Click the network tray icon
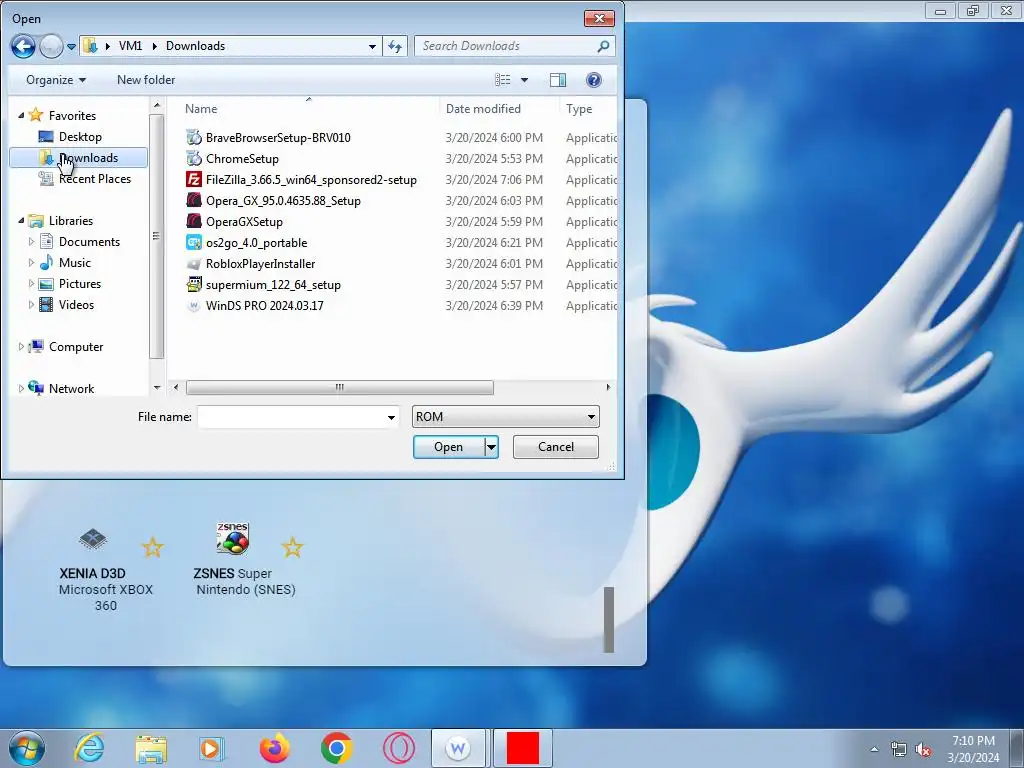The image size is (1024, 768). click(x=899, y=750)
